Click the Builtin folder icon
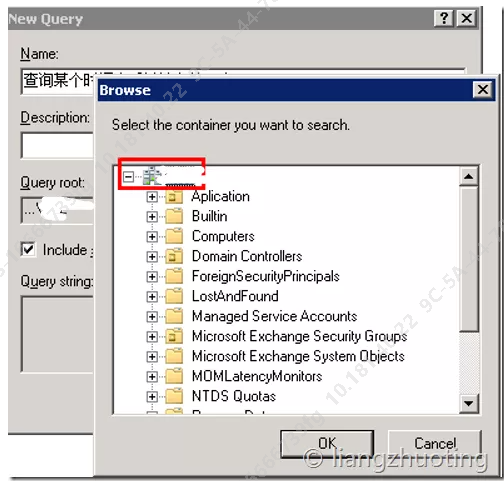The image size is (504, 481). tap(174, 217)
